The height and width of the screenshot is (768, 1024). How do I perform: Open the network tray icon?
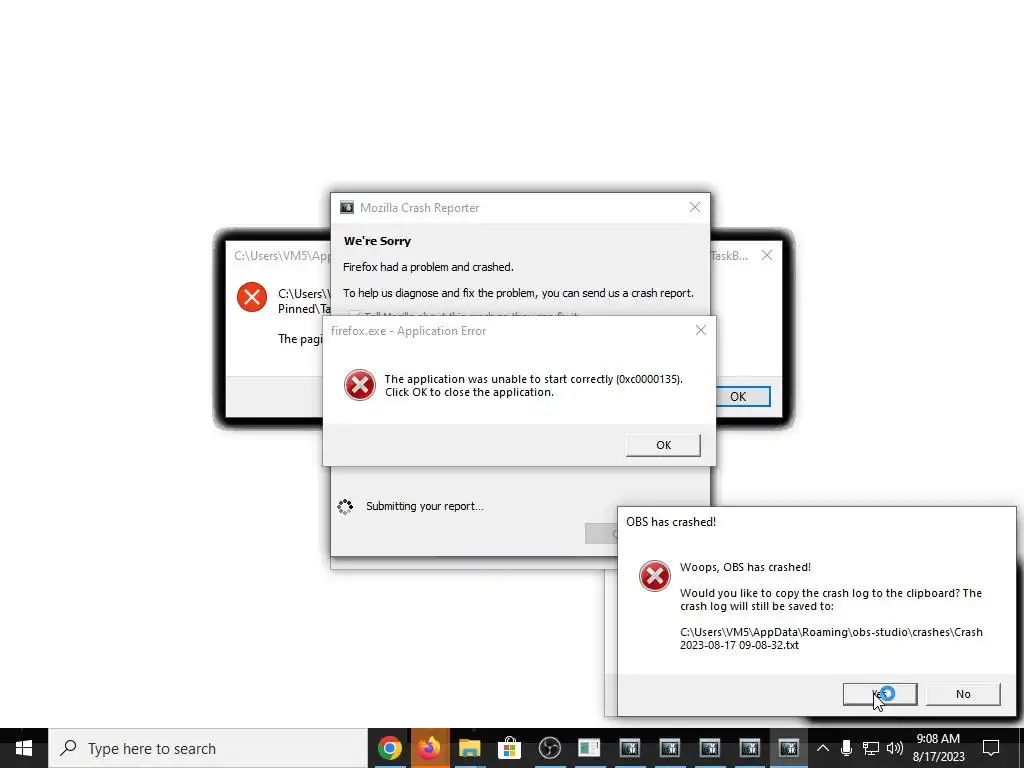click(x=871, y=748)
